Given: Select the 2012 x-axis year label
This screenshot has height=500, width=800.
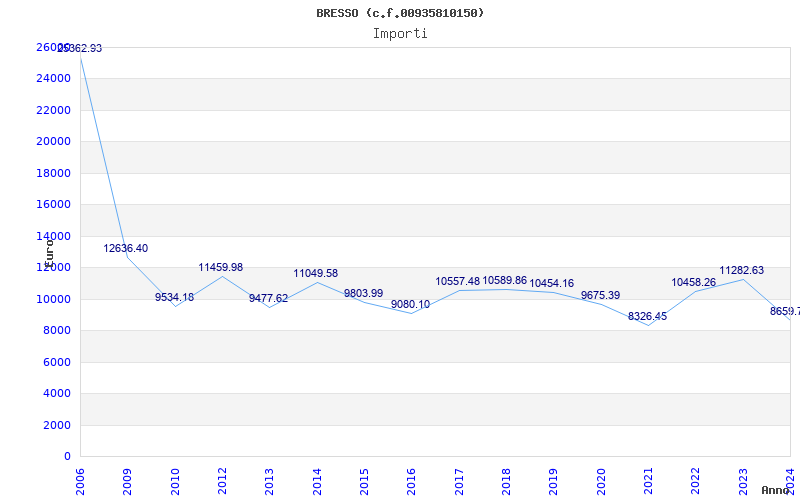Looking at the screenshot, I should 222,480.
